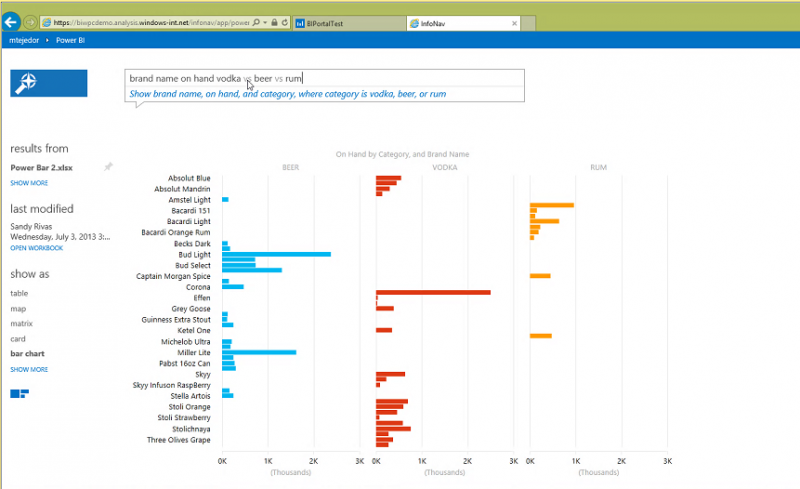
Task: Click the chart title On Hand by Category
Action: coord(402,154)
